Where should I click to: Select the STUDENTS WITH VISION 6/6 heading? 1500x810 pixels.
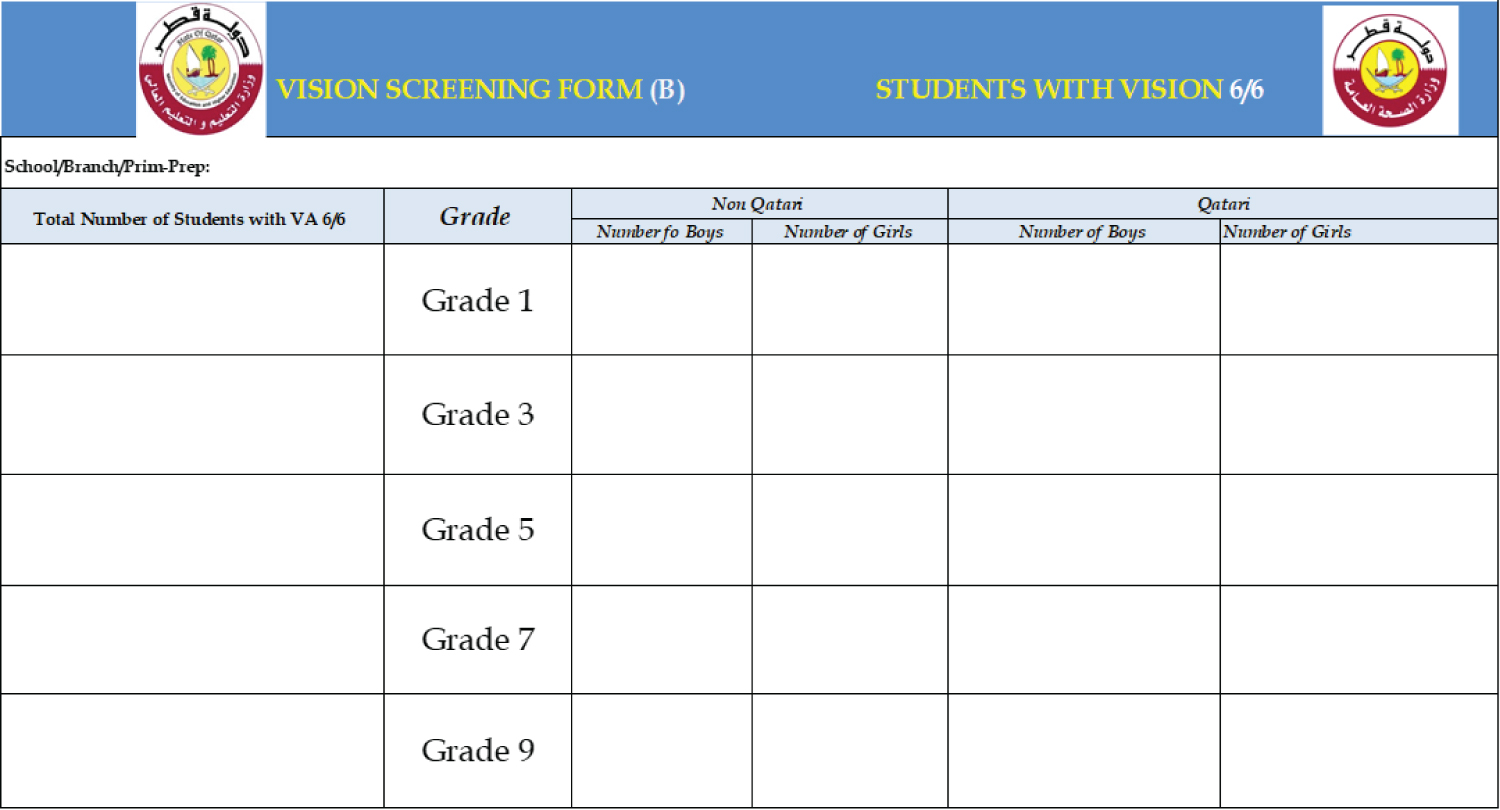coord(1070,90)
